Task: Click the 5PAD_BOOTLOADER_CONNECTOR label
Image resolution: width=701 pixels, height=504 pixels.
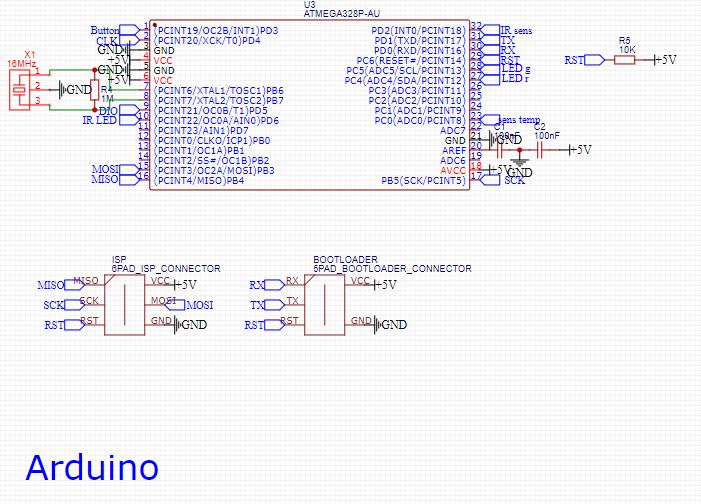Action: [393, 269]
